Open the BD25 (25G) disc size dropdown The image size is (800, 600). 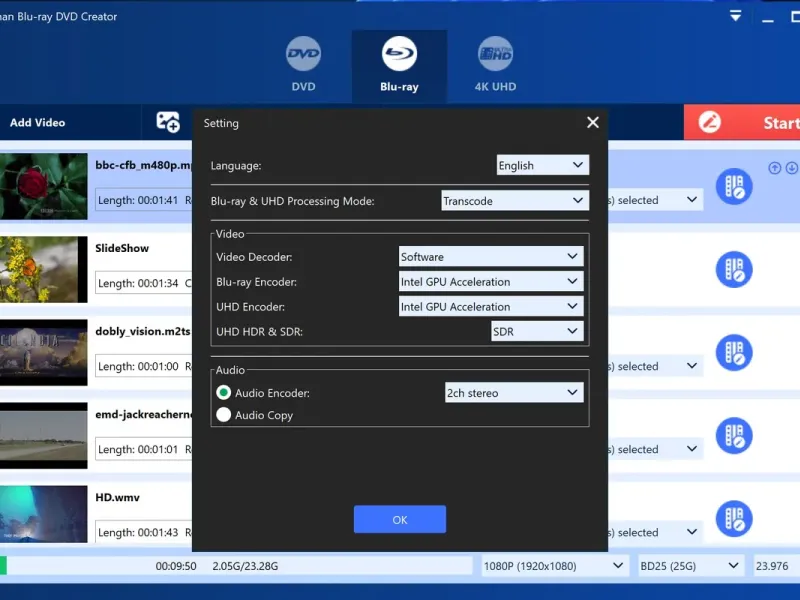[x=690, y=566]
